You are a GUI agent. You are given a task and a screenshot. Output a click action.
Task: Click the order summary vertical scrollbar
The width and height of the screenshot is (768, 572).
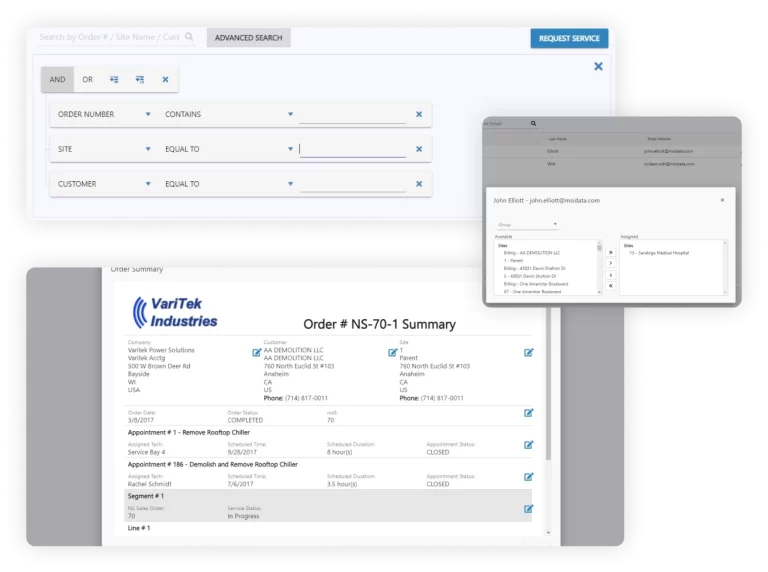click(549, 384)
